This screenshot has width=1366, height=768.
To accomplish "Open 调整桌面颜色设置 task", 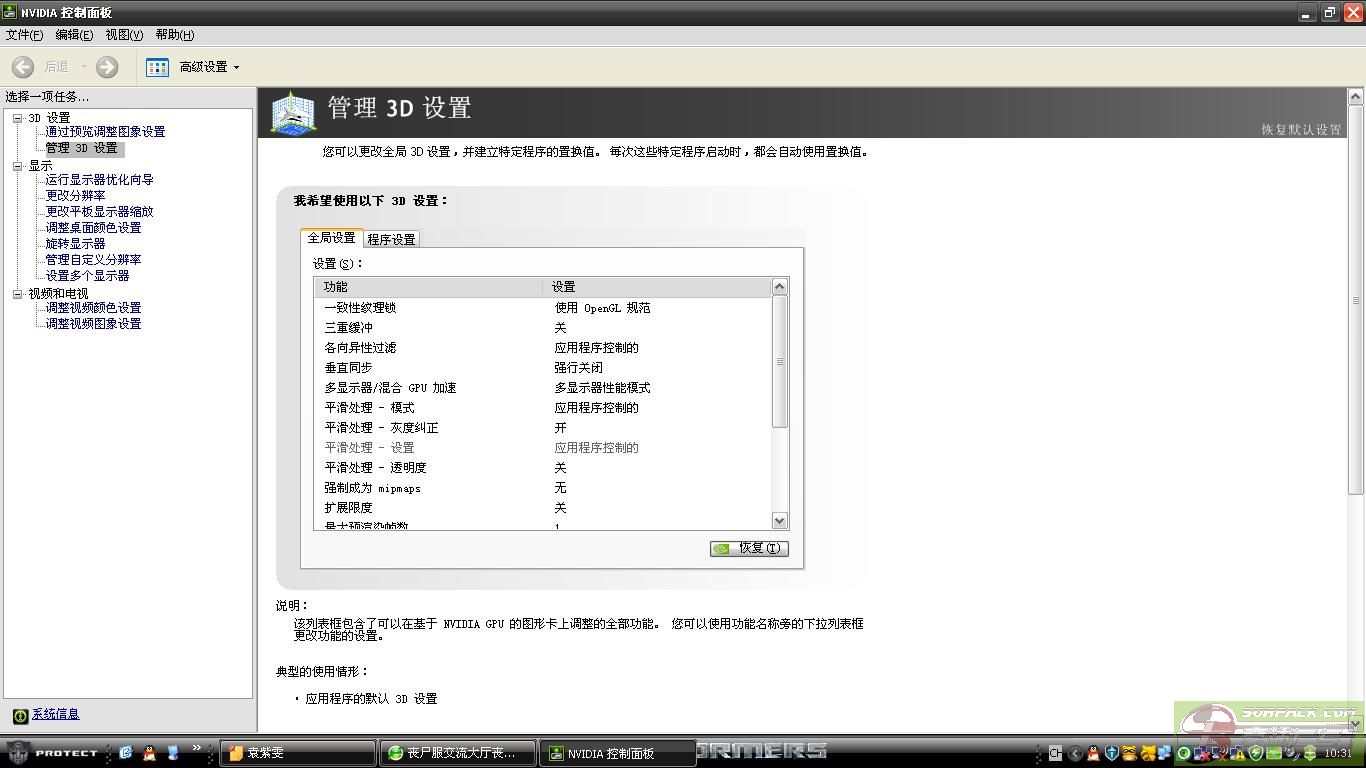I will click(93, 228).
